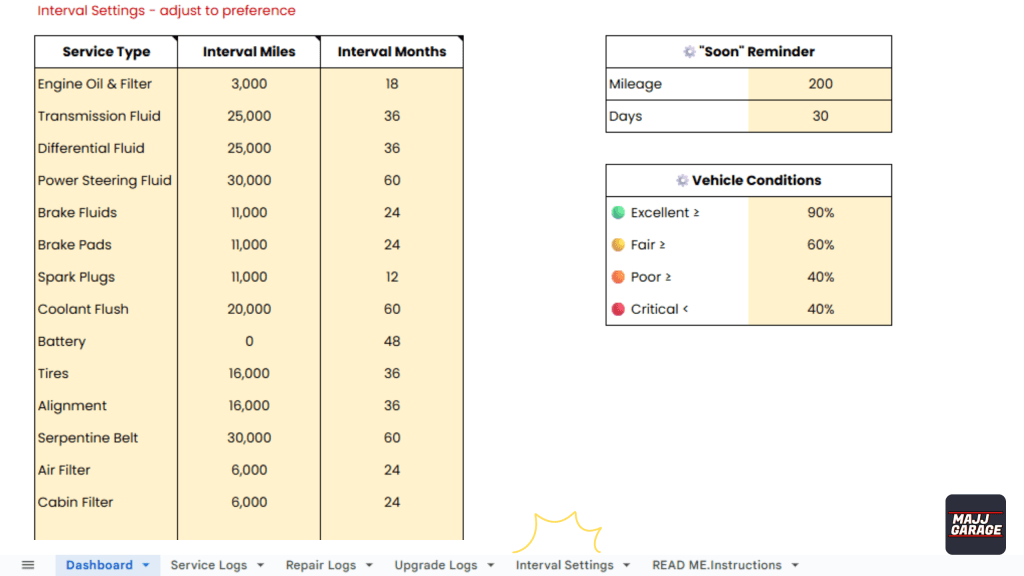1024x576 pixels.
Task: Click the Service Type column header
Action: tap(106, 52)
